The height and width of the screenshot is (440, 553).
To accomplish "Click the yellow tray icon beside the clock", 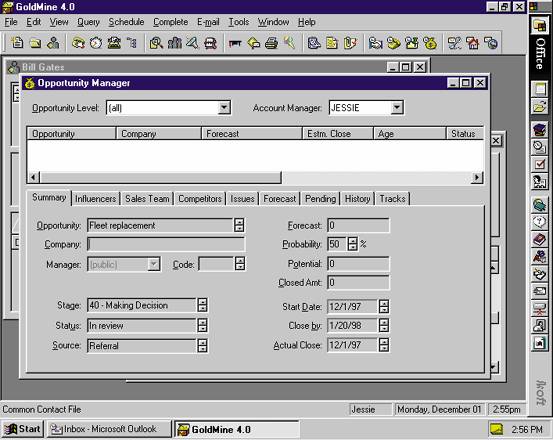I will pyautogui.click(x=497, y=429).
